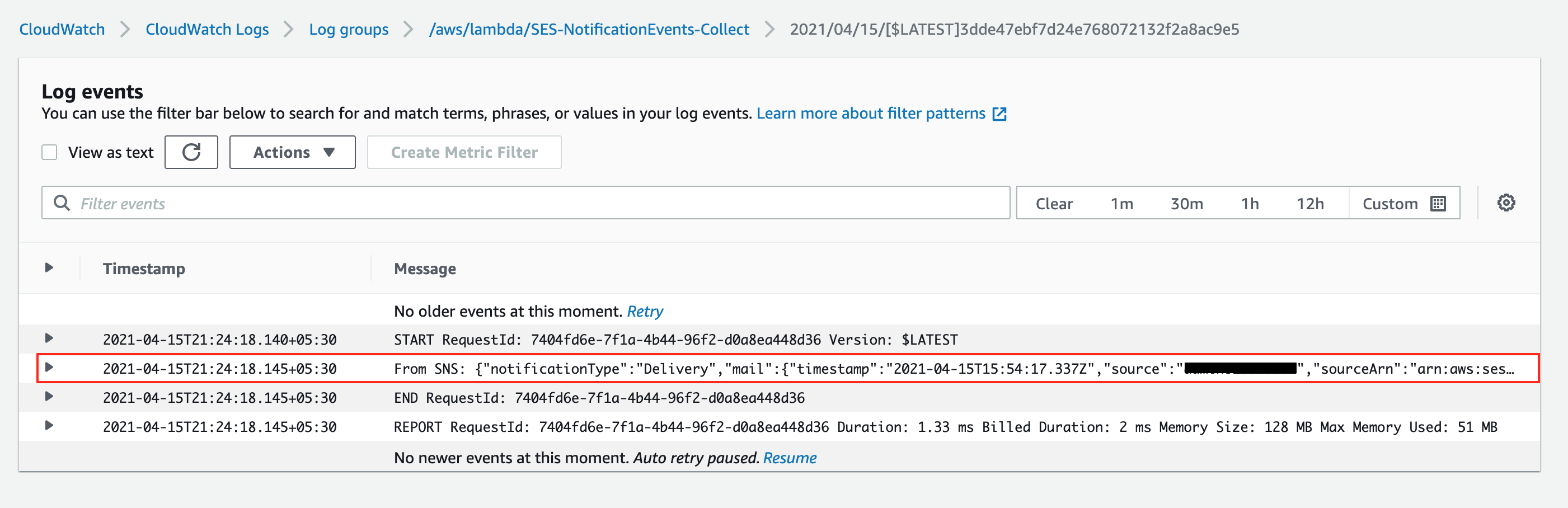Viewport: 1568px width, 508px height.
Task: Click the external link icon beside filter patterns
Action: point(999,114)
